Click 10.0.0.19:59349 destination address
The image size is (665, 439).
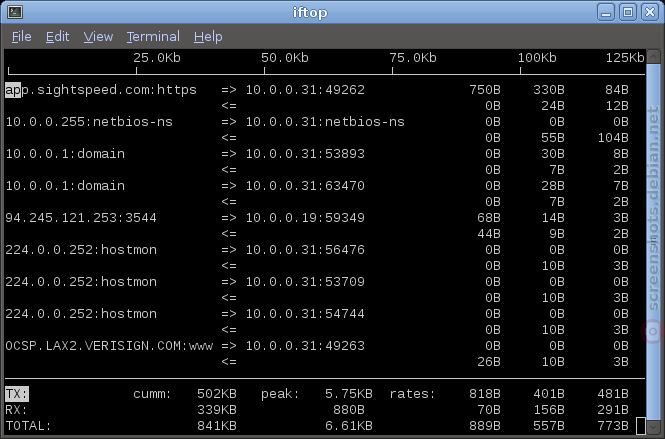point(305,218)
